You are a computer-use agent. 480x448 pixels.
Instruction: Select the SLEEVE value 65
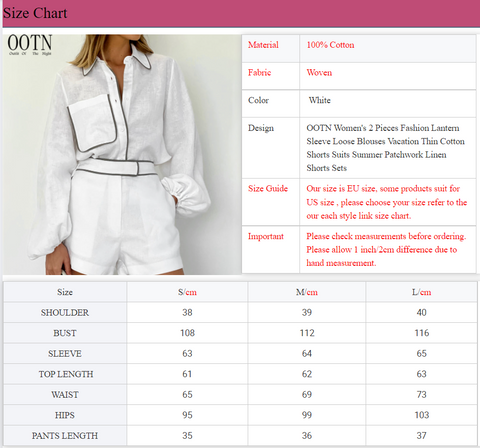pos(421,353)
